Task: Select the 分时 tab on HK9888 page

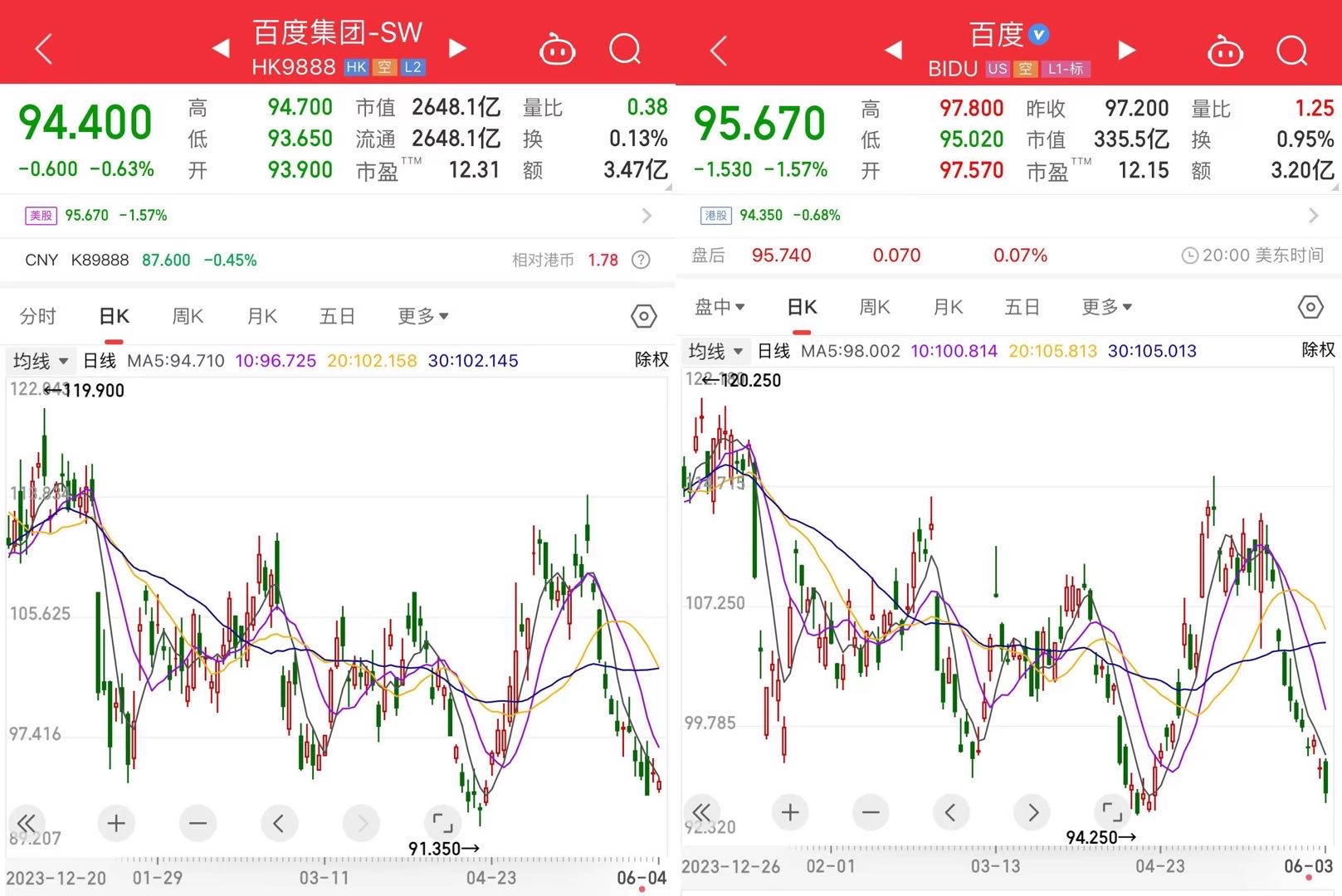Action: [x=38, y=316]
